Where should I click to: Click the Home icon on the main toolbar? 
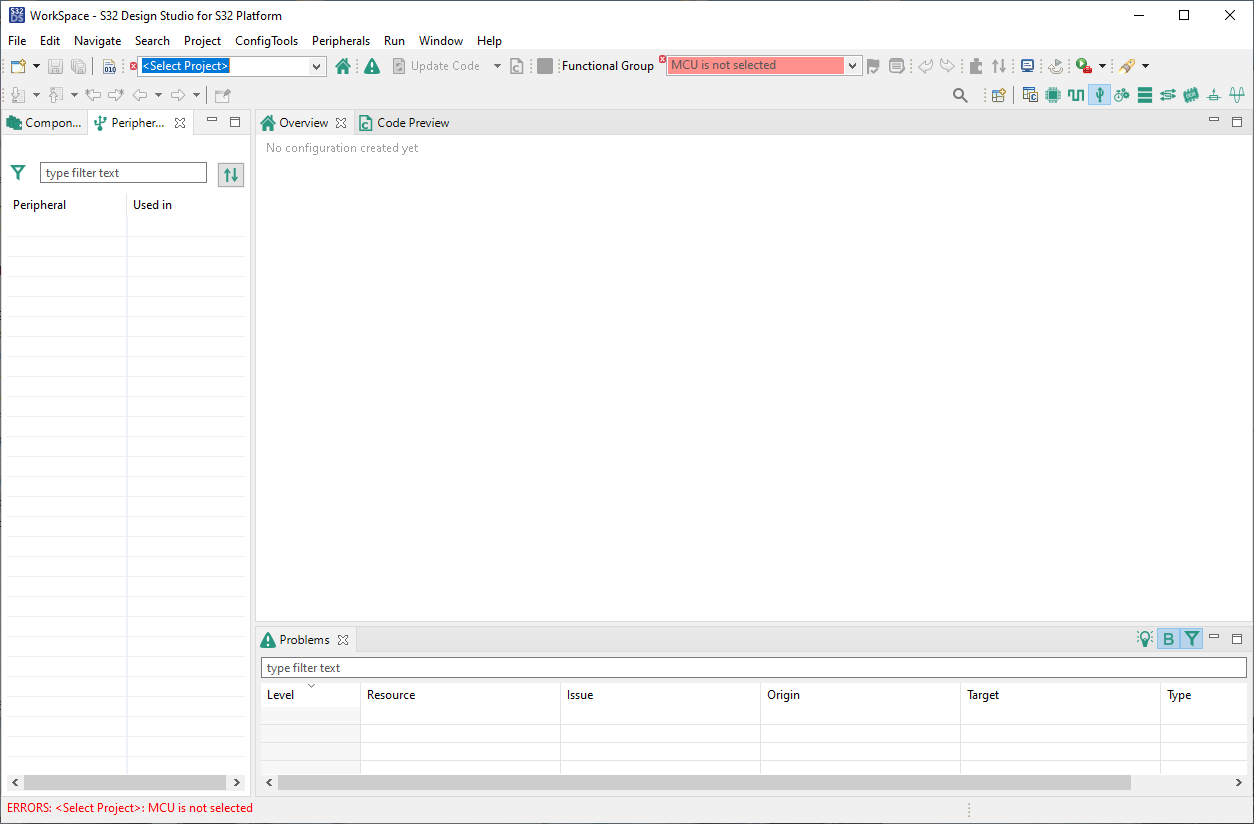(x=343, y=65)
